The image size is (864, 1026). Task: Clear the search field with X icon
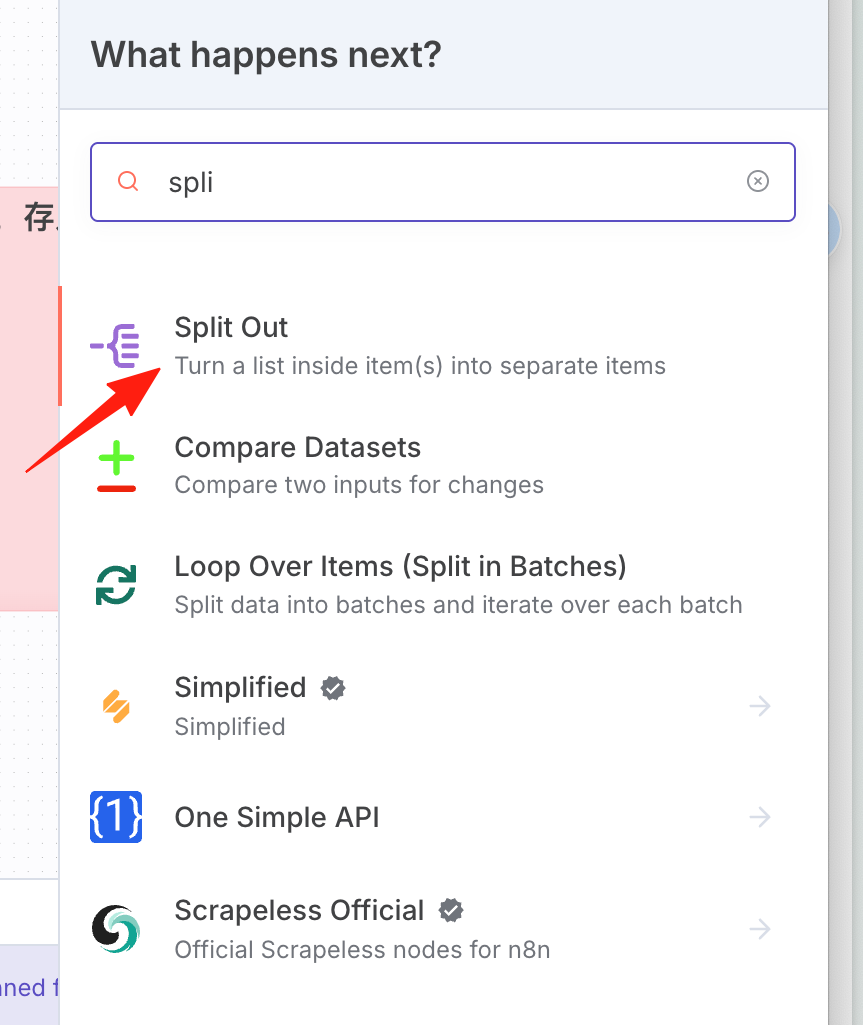point(758,181)
